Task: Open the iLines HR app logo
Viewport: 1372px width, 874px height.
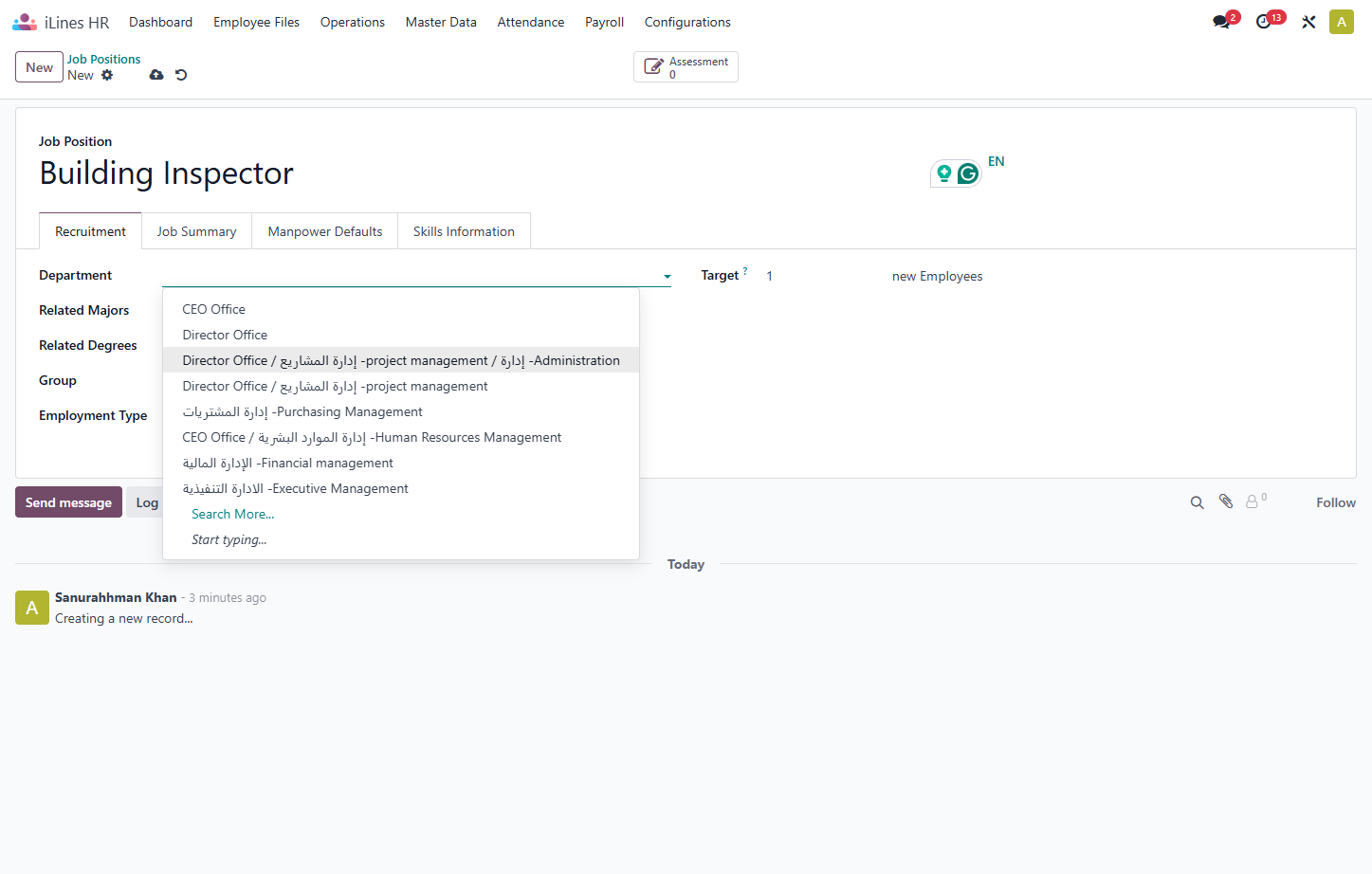Action: tap(25, 22)
